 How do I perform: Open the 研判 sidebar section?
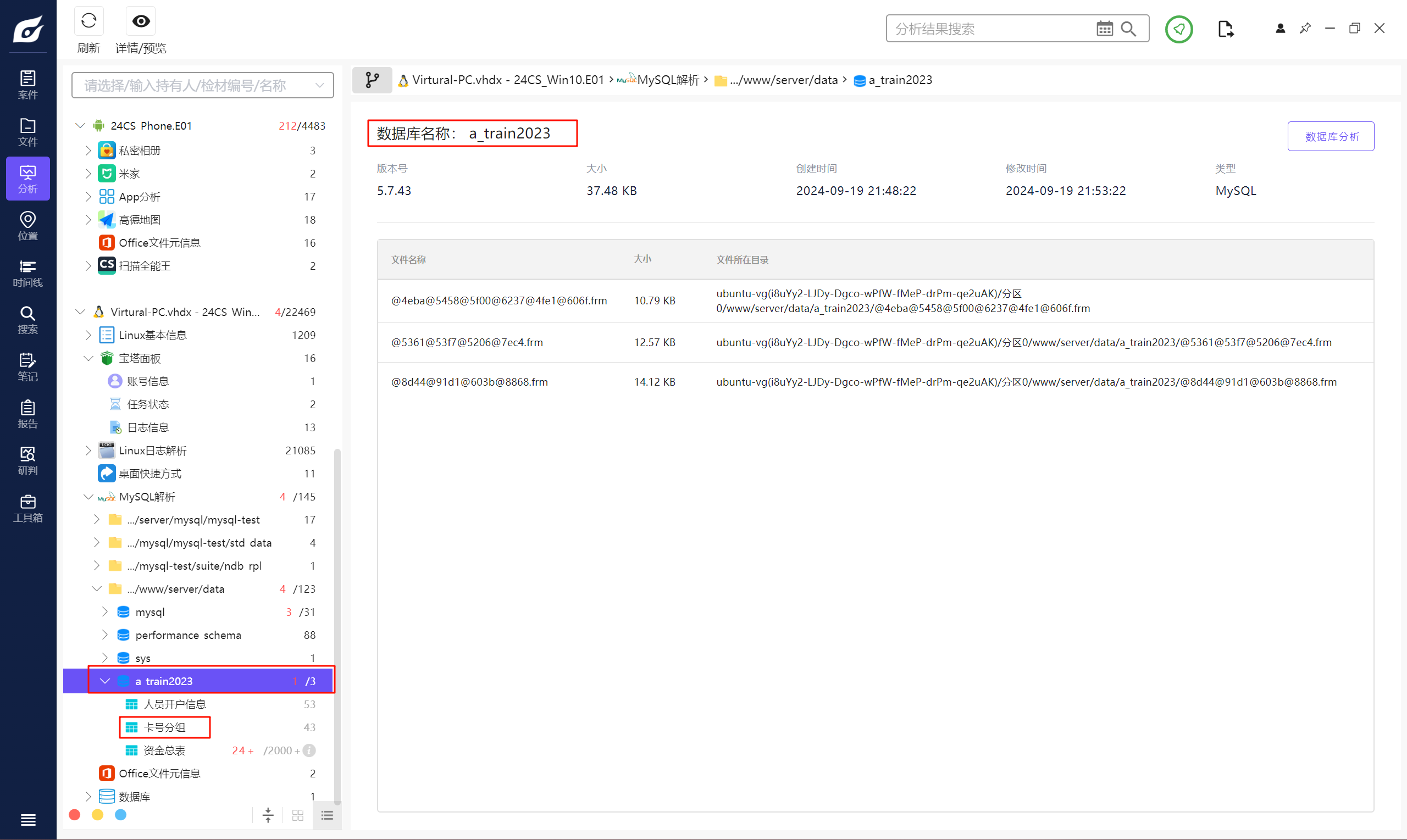click(27, 461)
